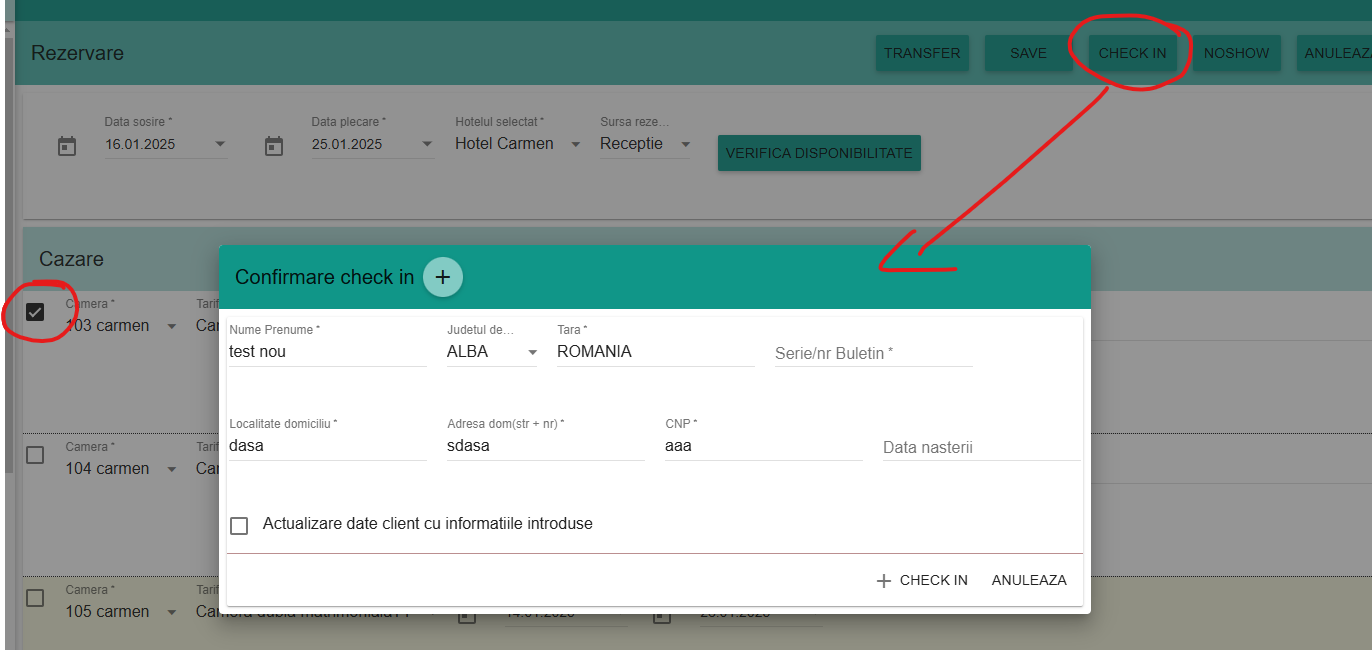1372x650 pixels.
Task: Uncheck the checkbox for room 103 carmen
Action: coord(35,312)
